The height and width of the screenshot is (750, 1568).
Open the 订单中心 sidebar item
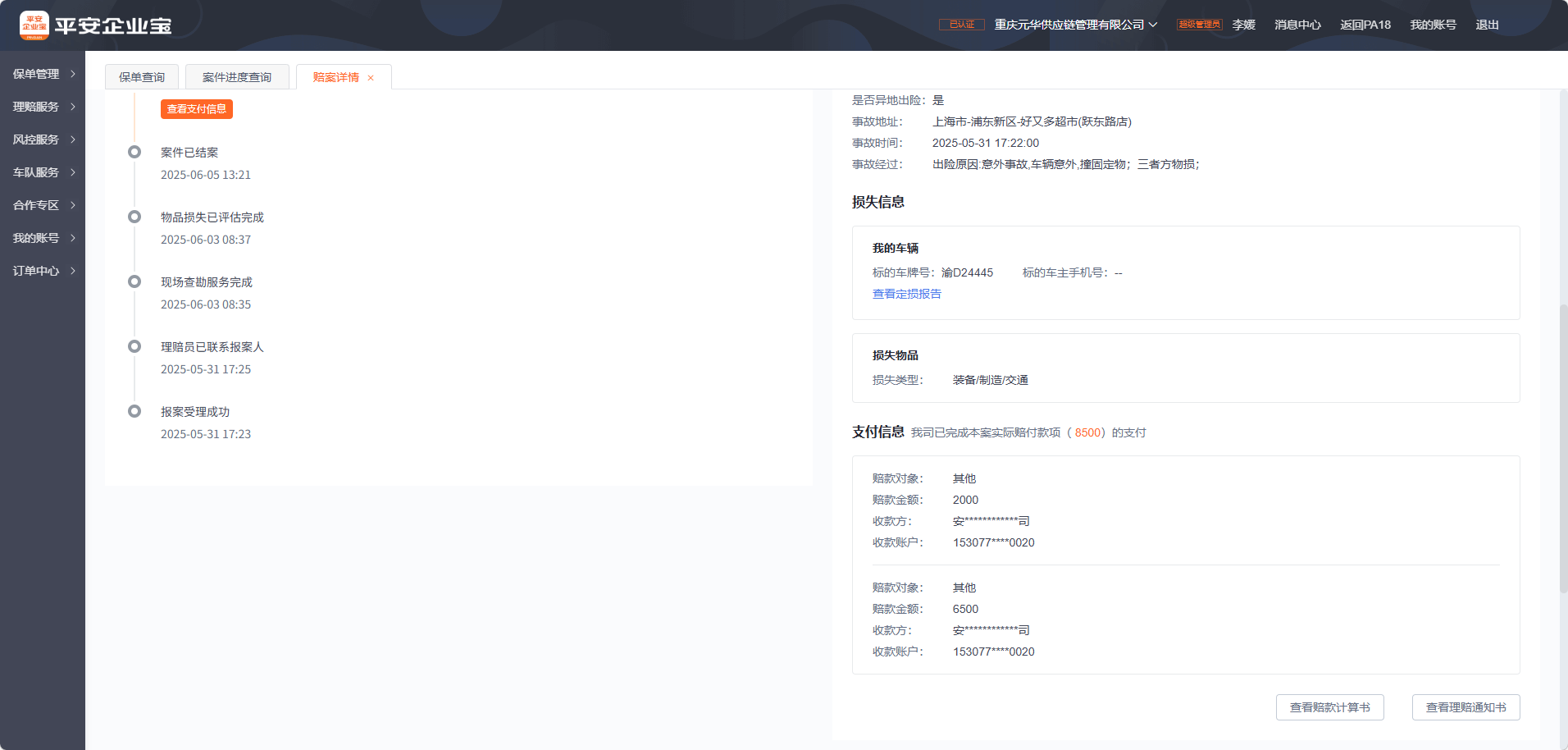[43, 271]
